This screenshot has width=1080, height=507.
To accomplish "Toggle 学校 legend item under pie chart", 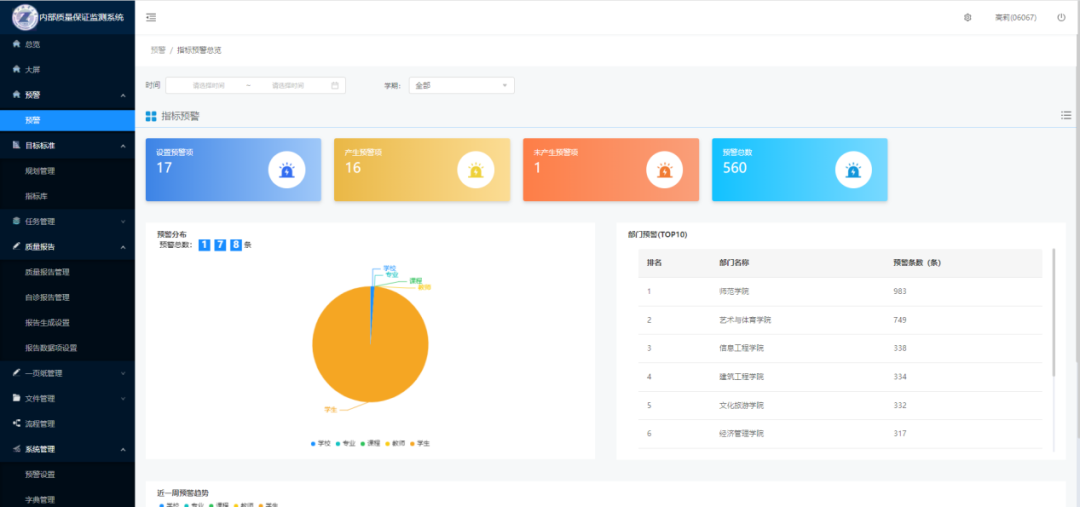I will coord(320,443).
